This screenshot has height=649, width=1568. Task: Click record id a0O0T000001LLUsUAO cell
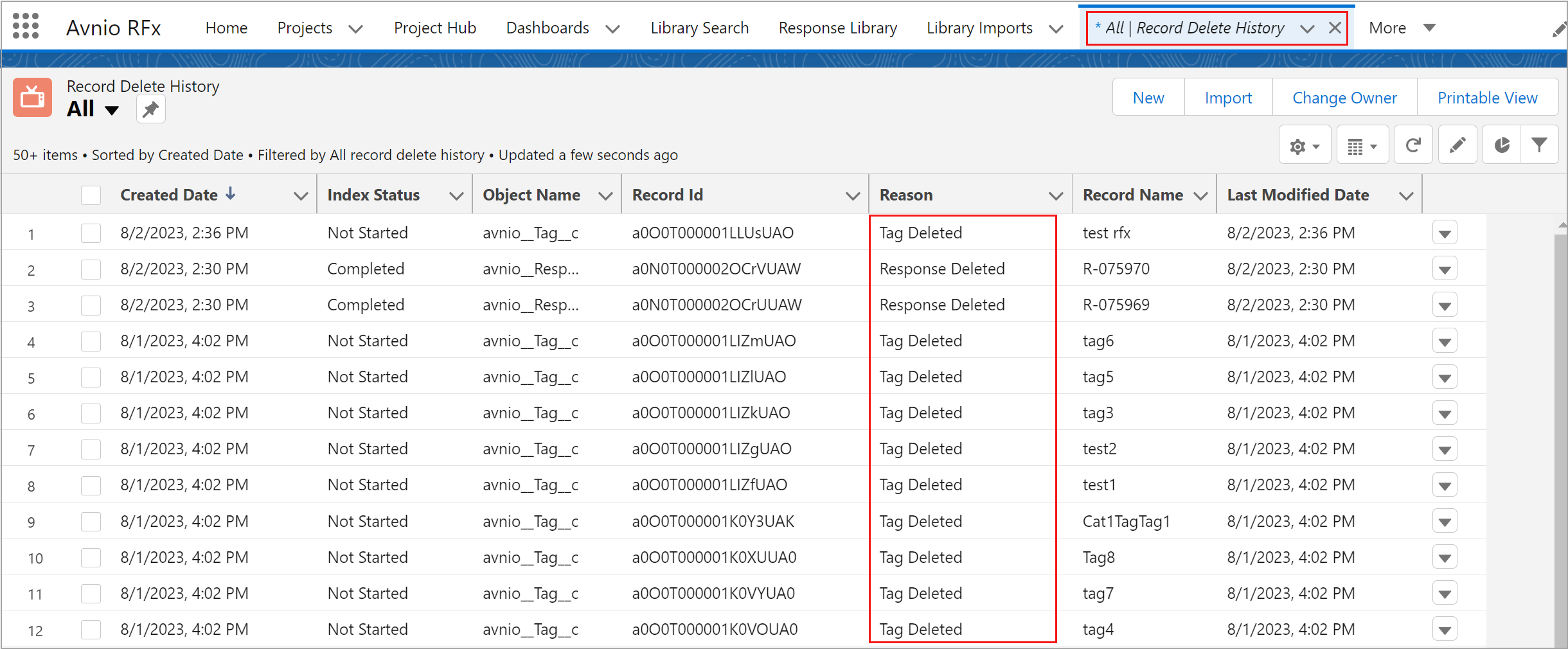(713, 233)
